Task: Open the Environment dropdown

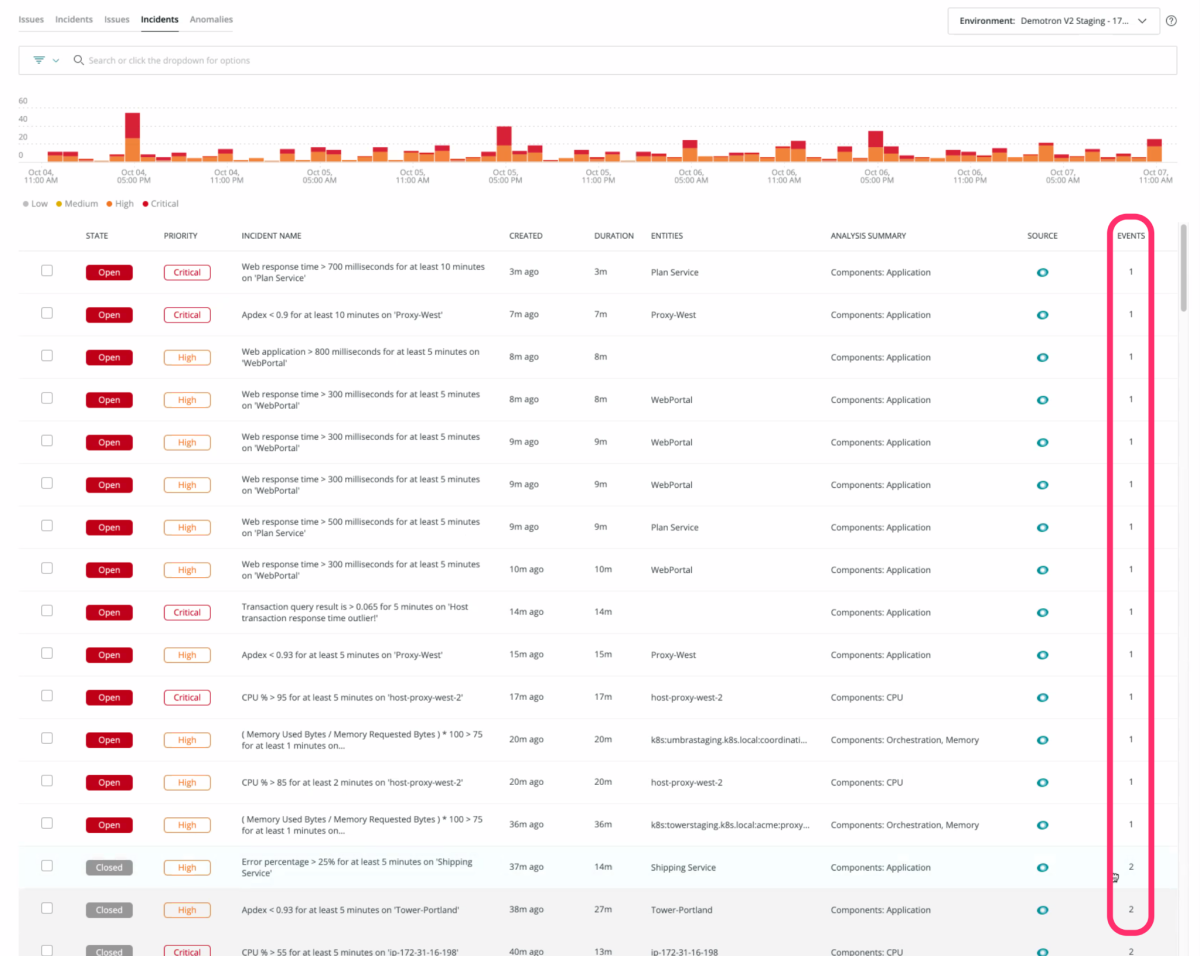Action: tap(1053, 20)
